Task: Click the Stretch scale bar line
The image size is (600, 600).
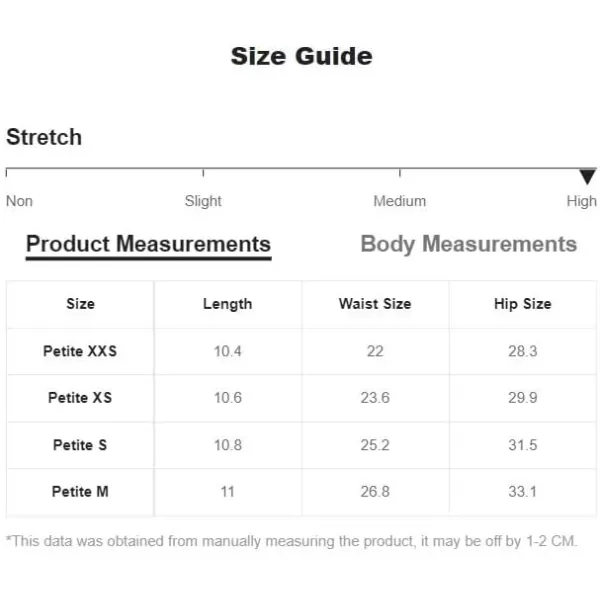Action: pyautogui.click(x=301, y=168)
